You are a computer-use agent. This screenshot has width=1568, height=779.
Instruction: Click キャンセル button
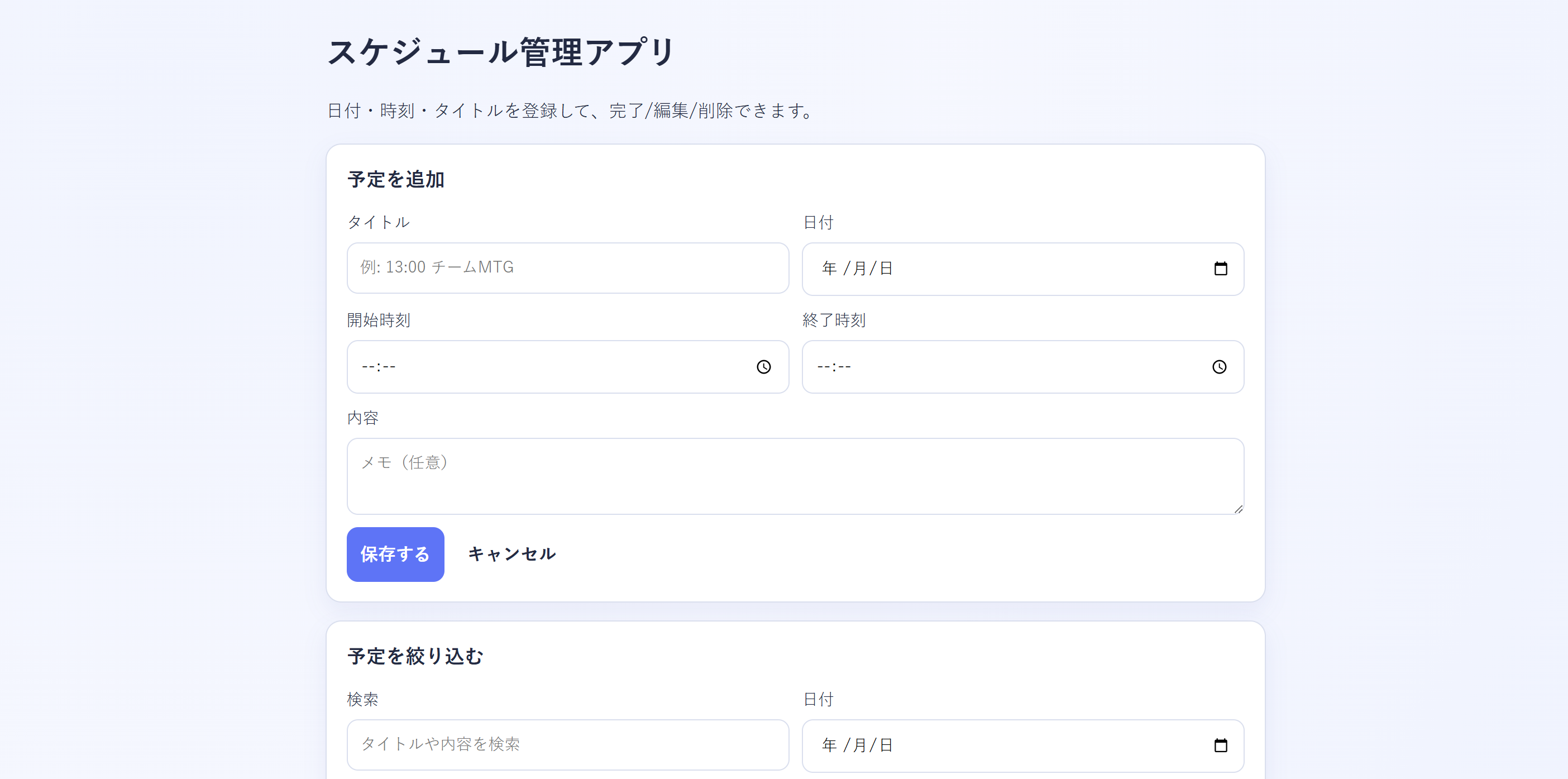pos(511,554)
